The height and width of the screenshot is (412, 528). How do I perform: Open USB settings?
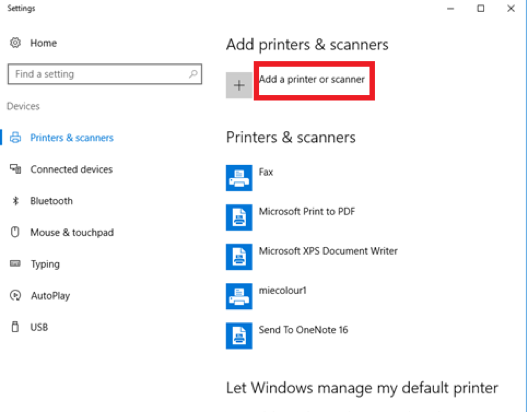tap(39, 327)
